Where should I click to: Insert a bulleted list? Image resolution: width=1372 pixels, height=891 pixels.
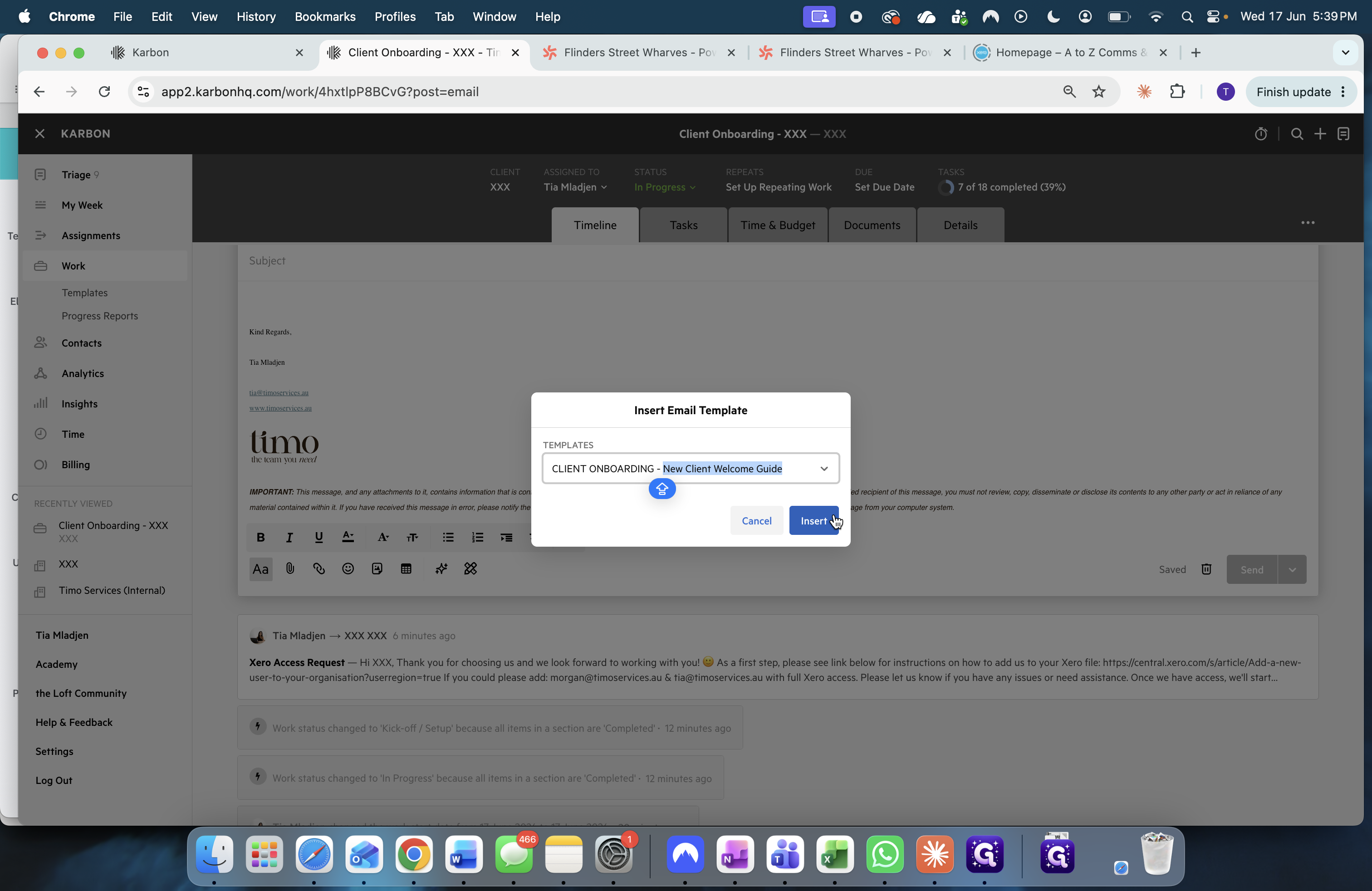click(448, 537)
